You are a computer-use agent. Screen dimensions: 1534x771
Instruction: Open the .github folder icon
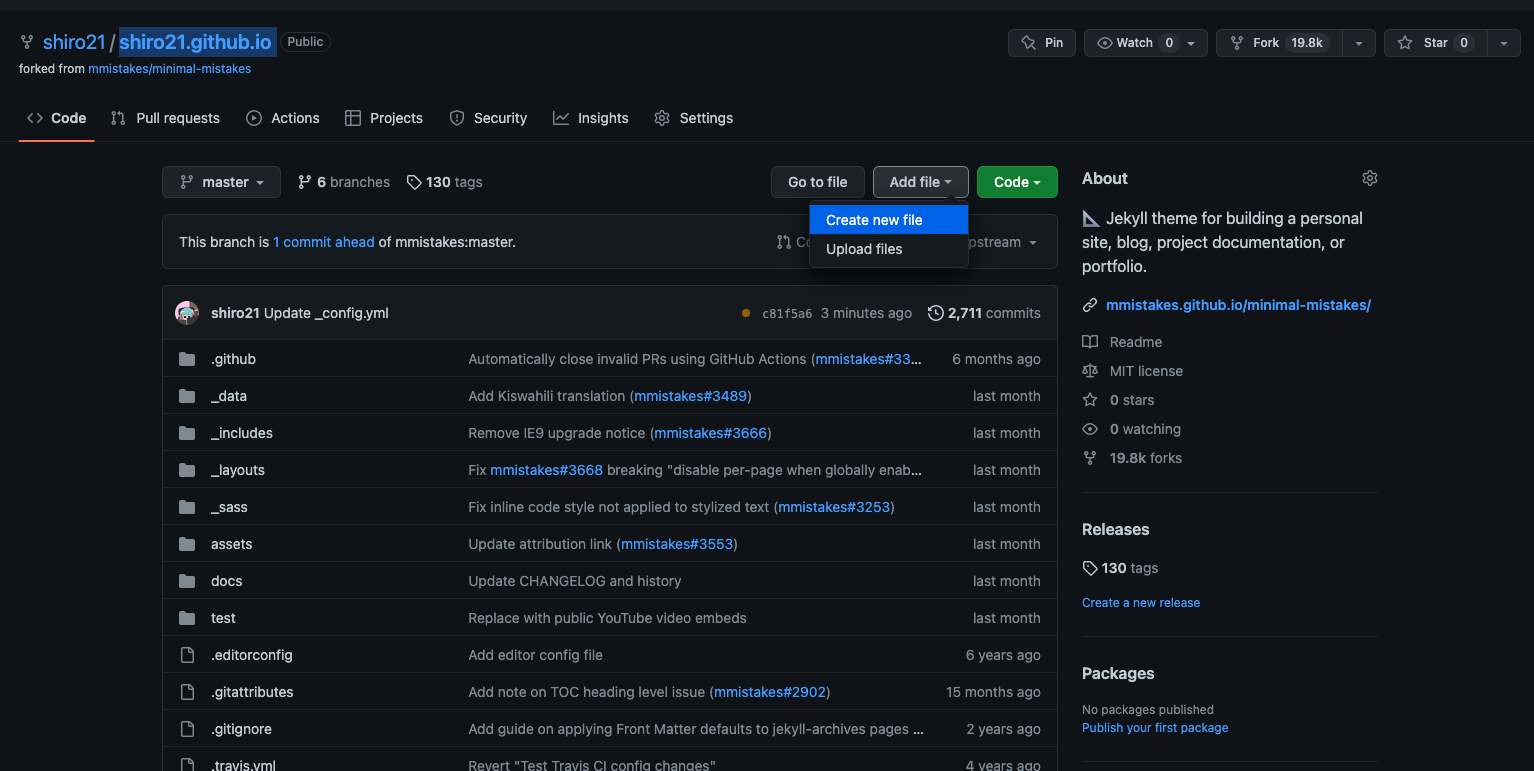click(187, 359)
